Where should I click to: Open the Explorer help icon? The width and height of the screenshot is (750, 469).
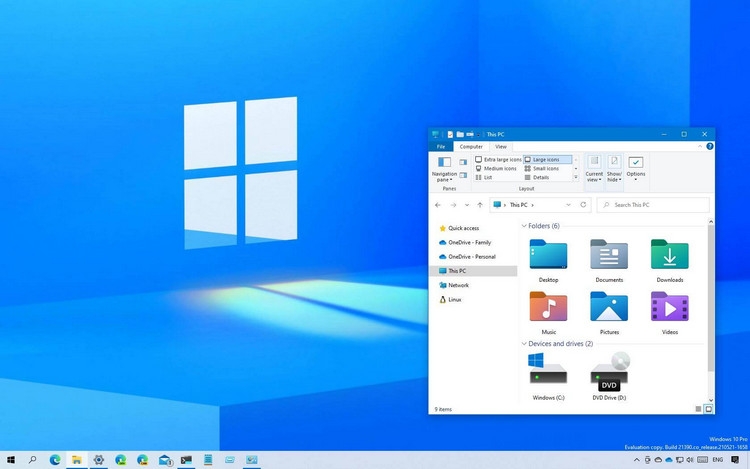tap(710, 146)
